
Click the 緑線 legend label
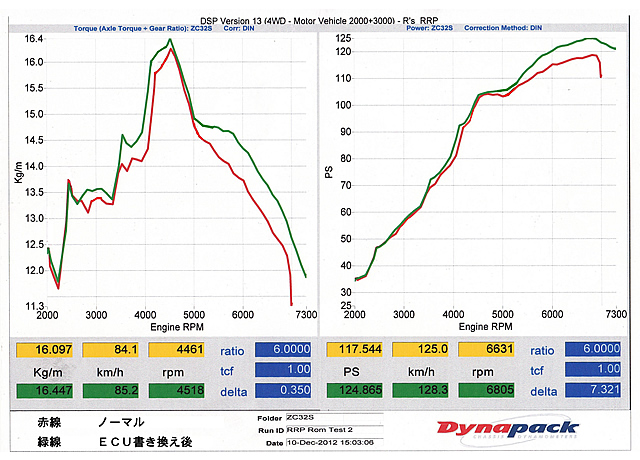coord(49,442)
